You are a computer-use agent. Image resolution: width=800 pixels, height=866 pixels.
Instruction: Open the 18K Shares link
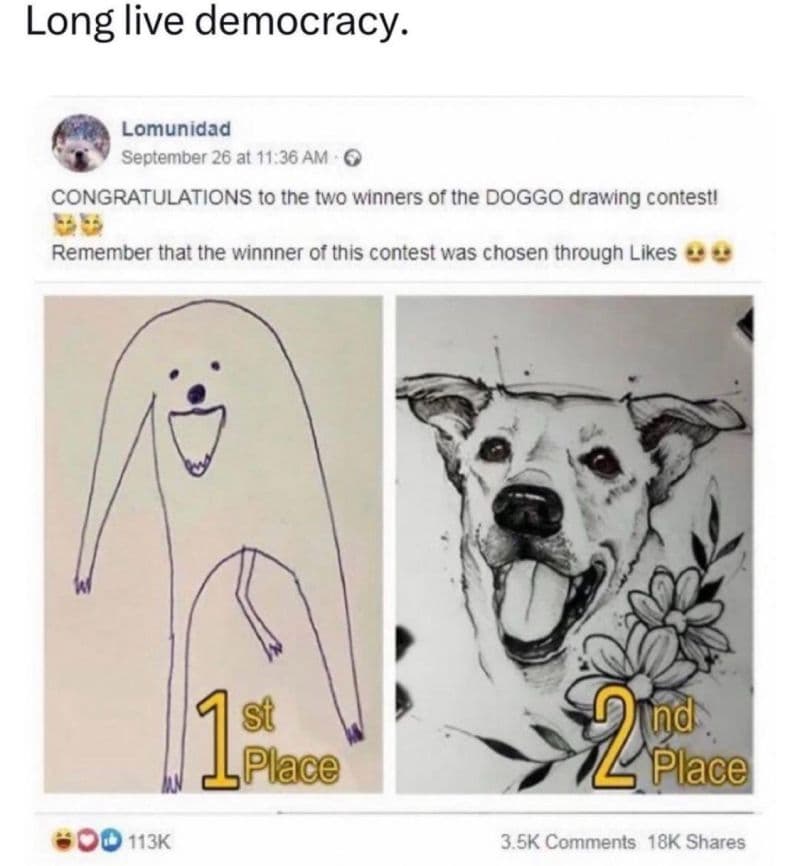696,842
